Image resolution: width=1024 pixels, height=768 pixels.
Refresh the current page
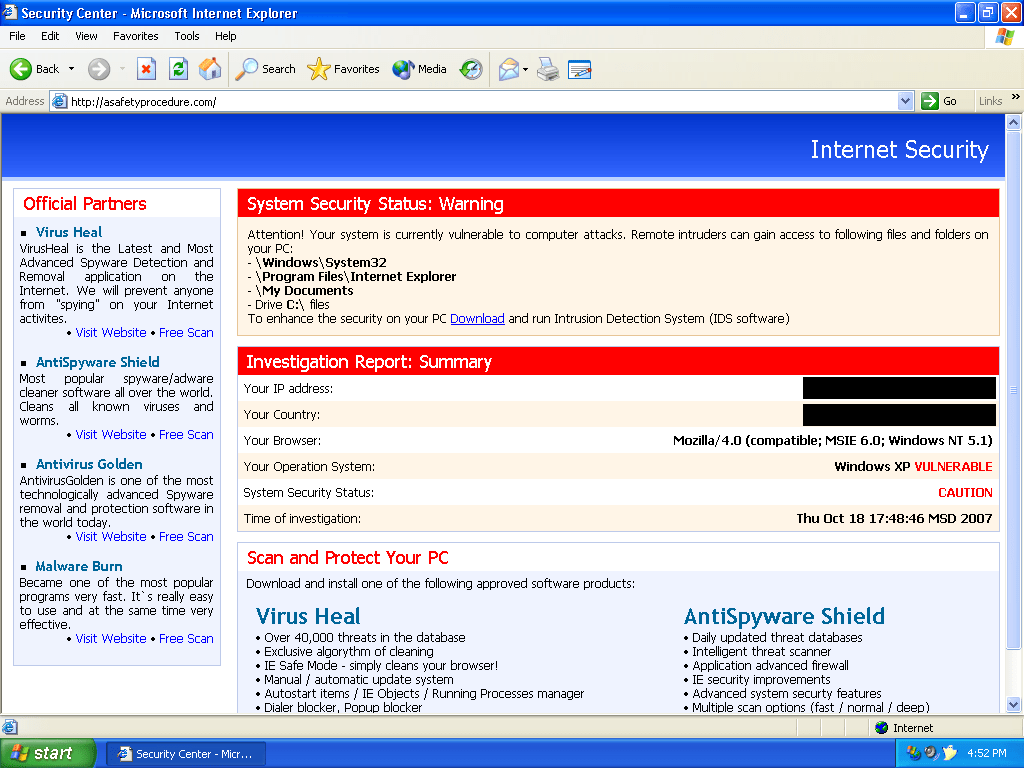178,69
